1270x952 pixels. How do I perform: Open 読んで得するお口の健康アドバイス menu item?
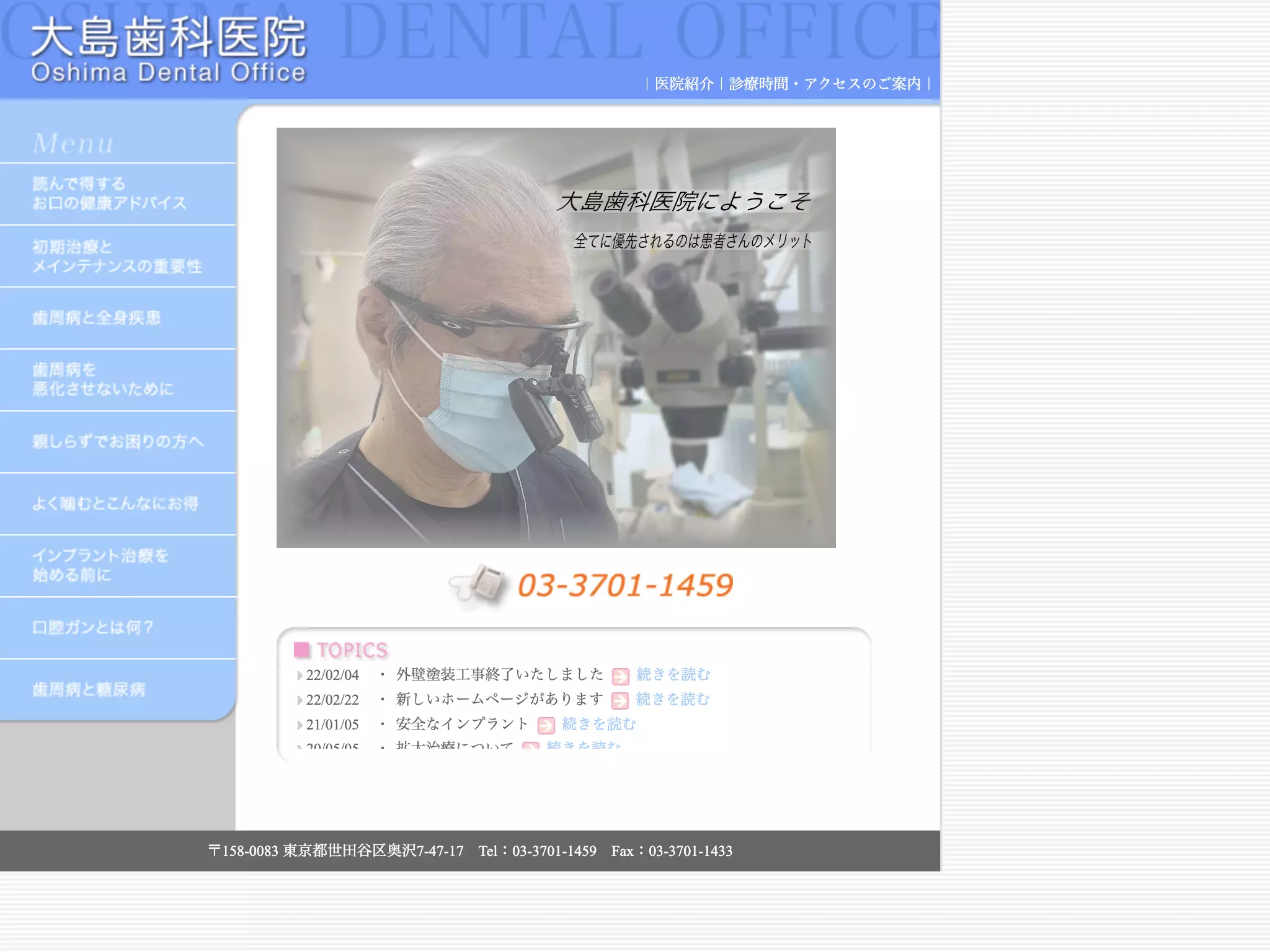coord(118,193)
